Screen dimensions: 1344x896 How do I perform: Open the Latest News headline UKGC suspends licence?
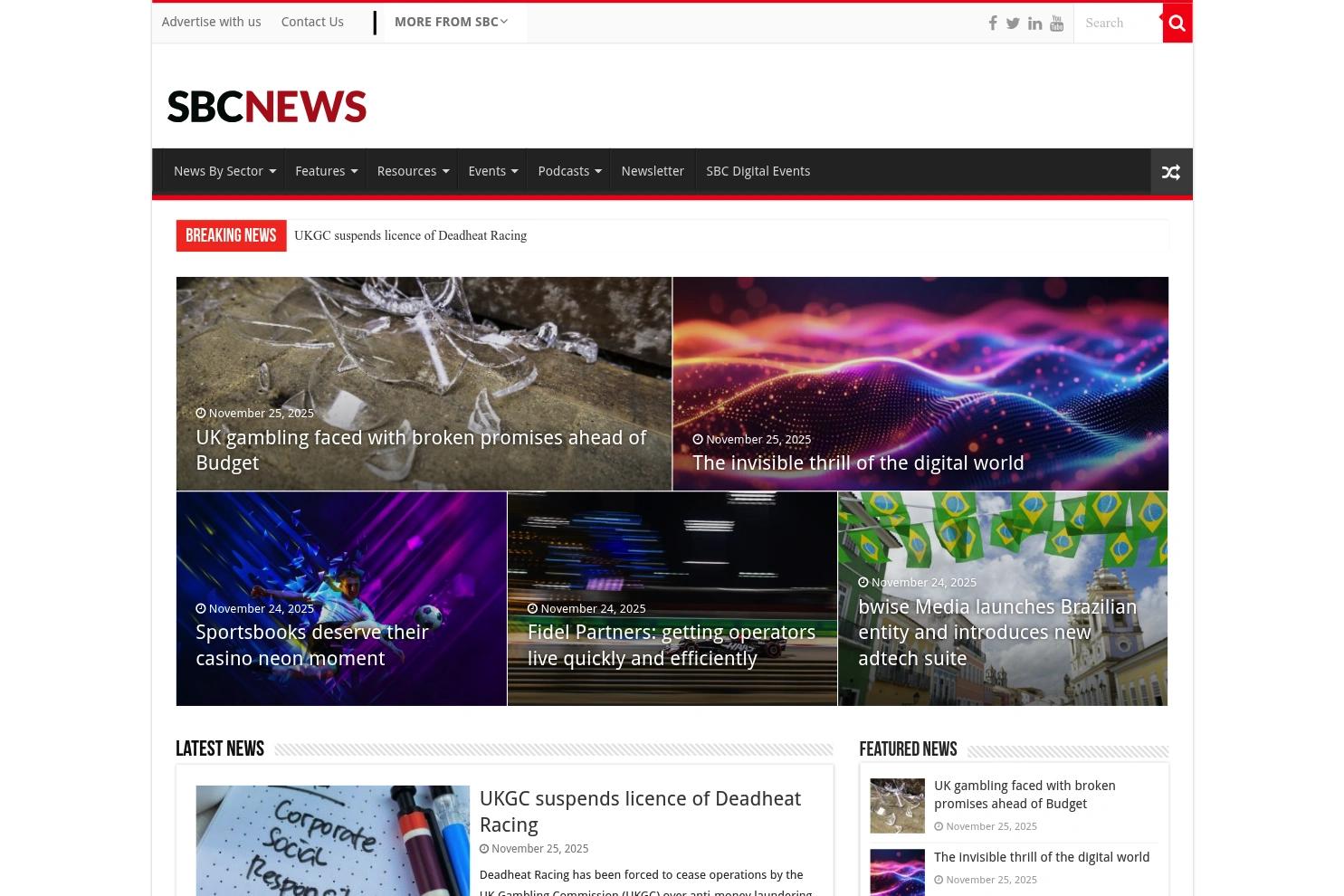[640, 812]
